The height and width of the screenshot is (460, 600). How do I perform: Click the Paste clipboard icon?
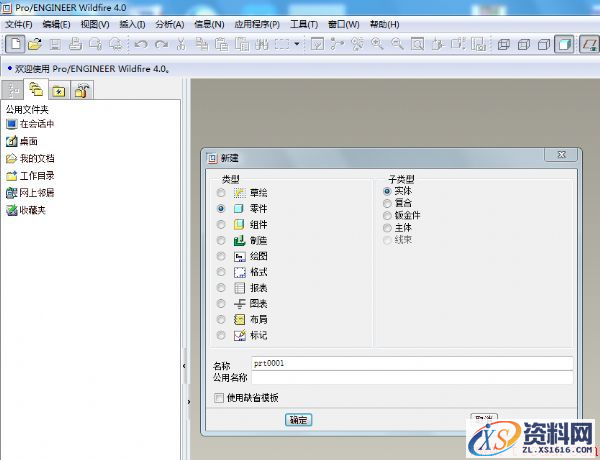pos(221,44)
